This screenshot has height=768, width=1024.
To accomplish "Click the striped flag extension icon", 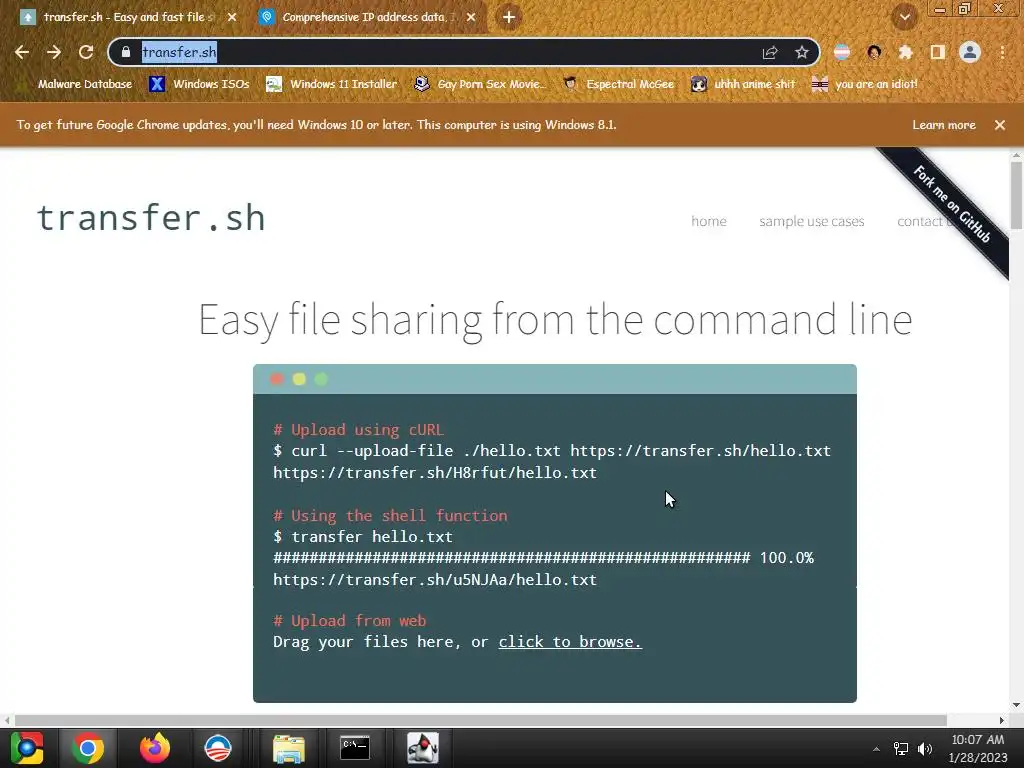I will click(x=842, y=52).
